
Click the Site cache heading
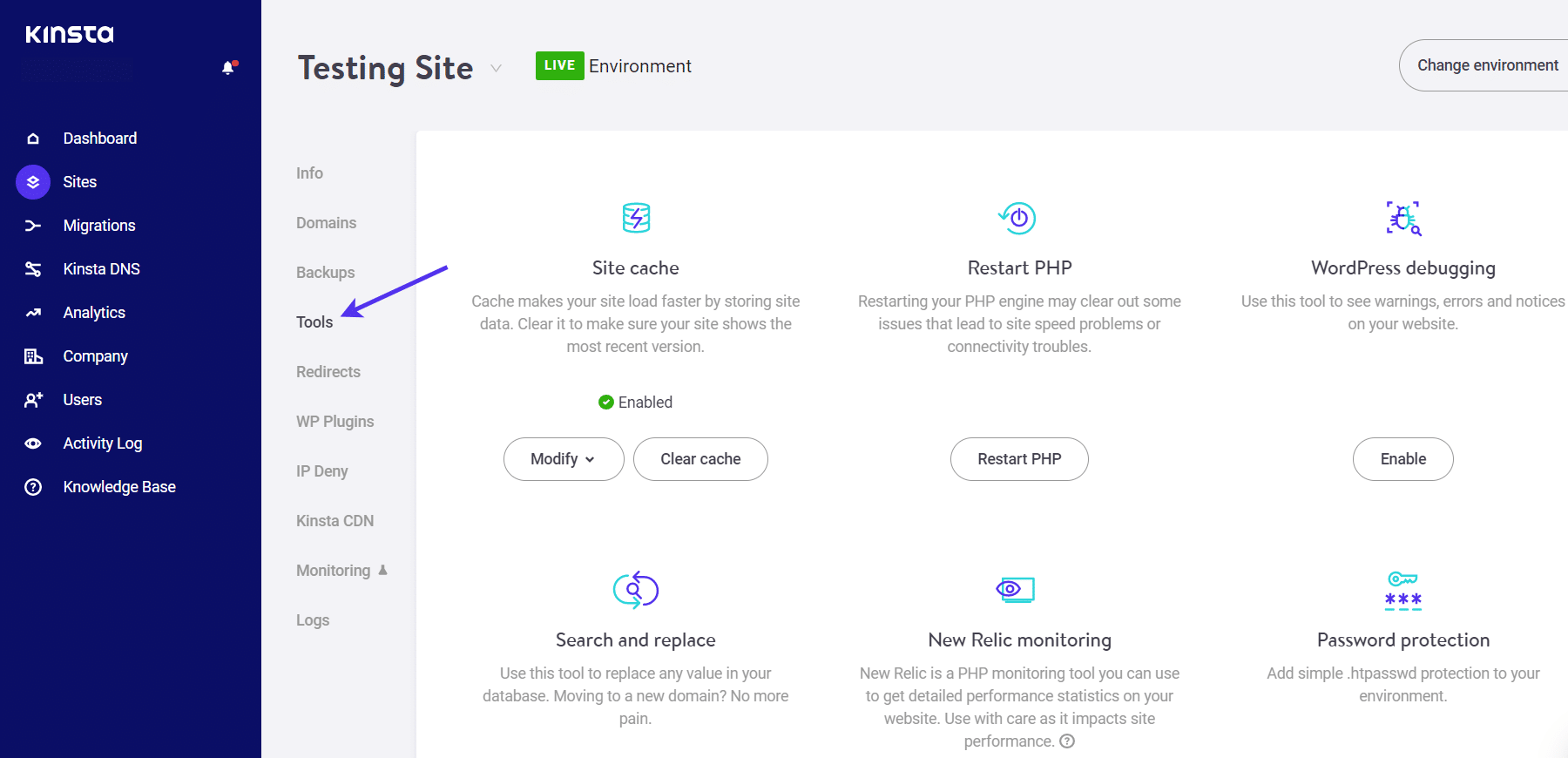(635, 268)
